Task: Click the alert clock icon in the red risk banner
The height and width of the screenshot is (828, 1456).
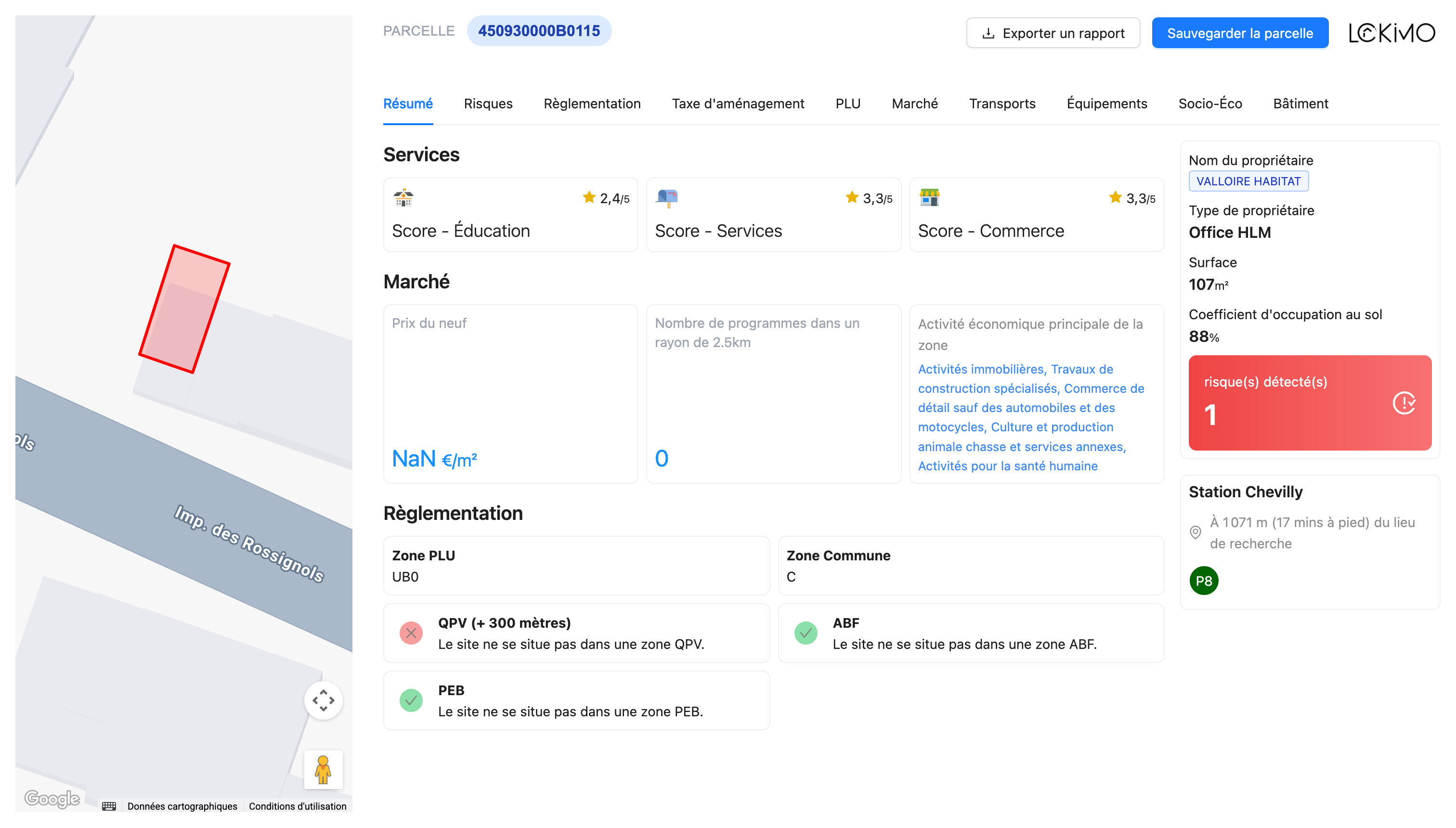Action: point(1404,403)
